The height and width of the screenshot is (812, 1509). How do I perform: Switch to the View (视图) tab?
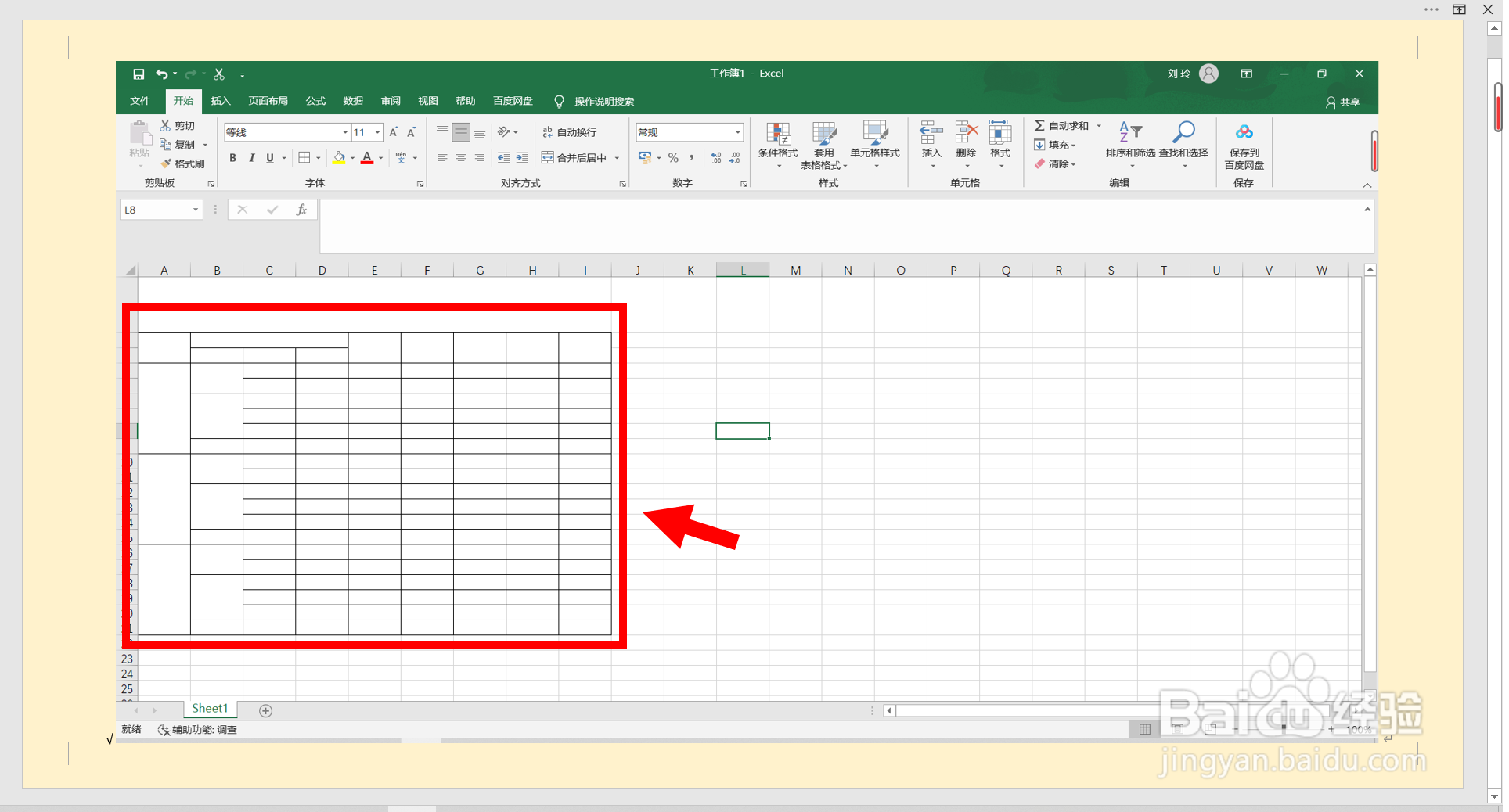[x=427, y=101]
